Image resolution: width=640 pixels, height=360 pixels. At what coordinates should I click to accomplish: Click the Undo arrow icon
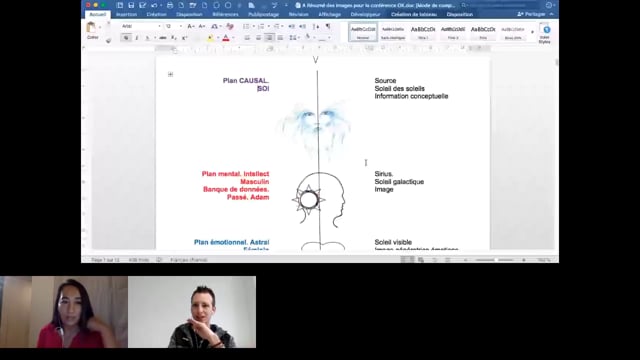pos(154,5)
